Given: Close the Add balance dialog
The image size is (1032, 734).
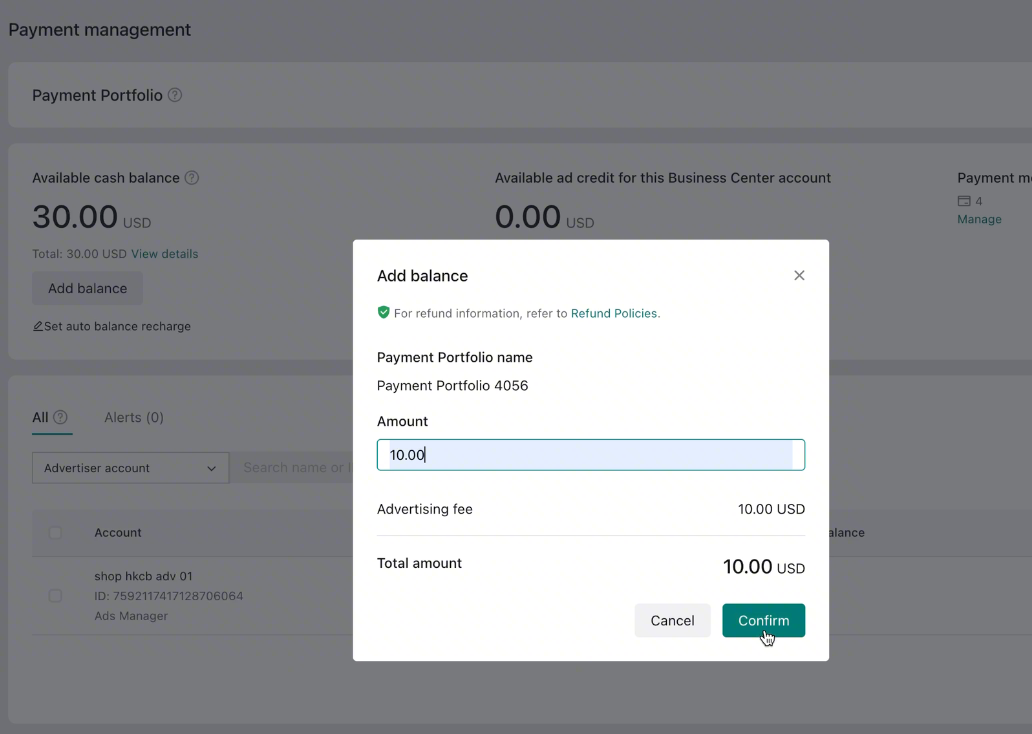Looking at the screenshot, I should point(799,276).
